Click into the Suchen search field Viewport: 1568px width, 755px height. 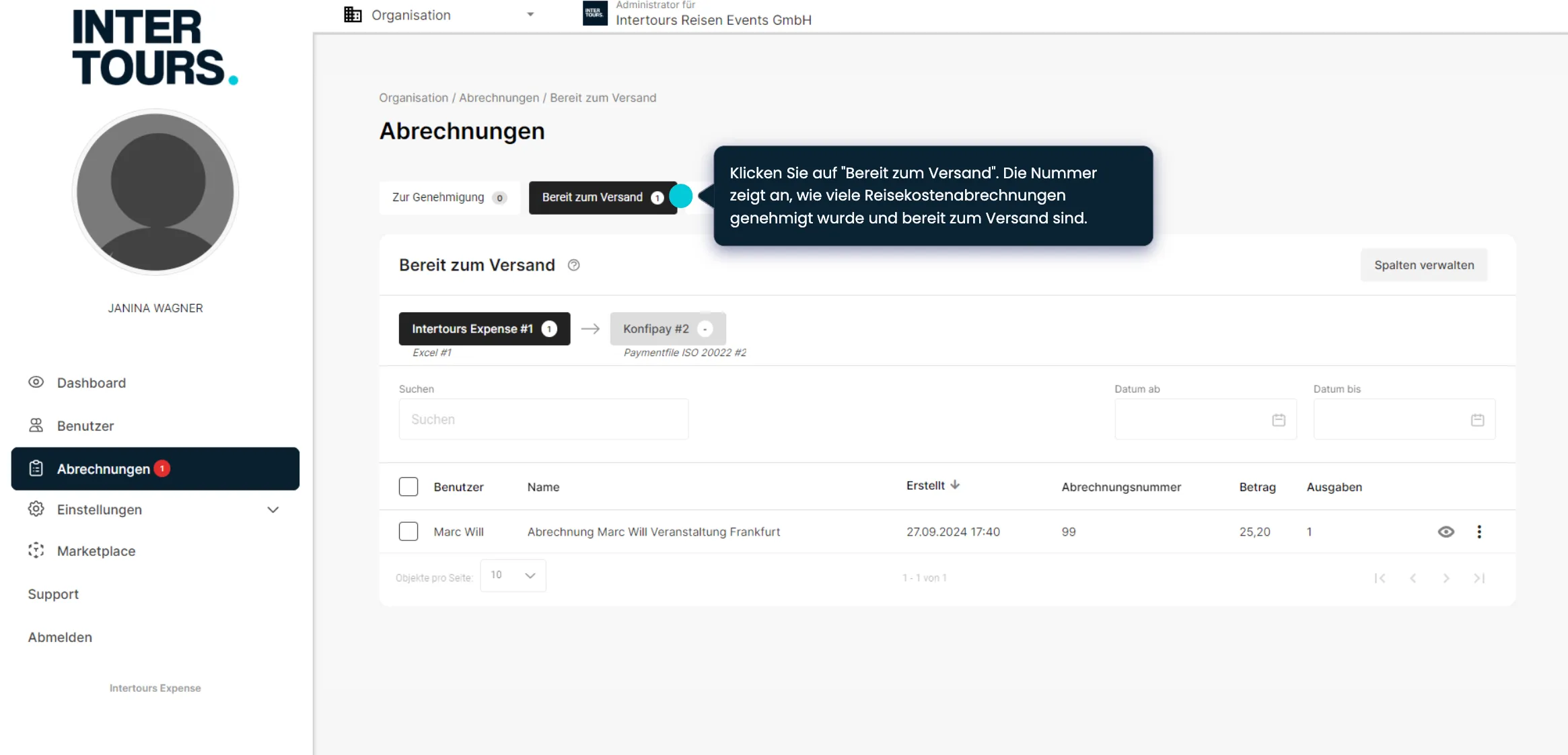pyautogui.click(x=543, y=419)
